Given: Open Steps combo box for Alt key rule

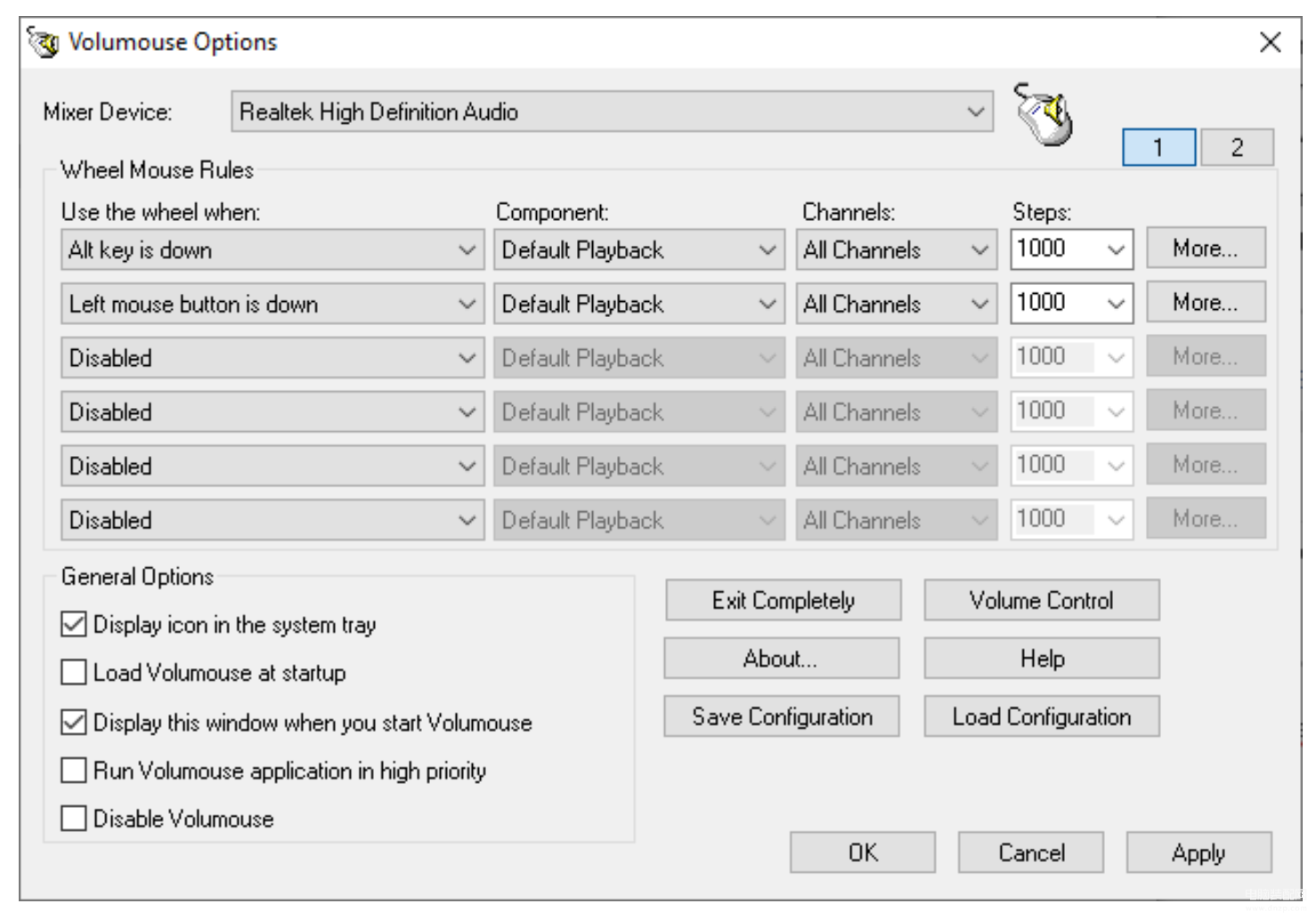Looking at the screenshot, I should 1072,249.
